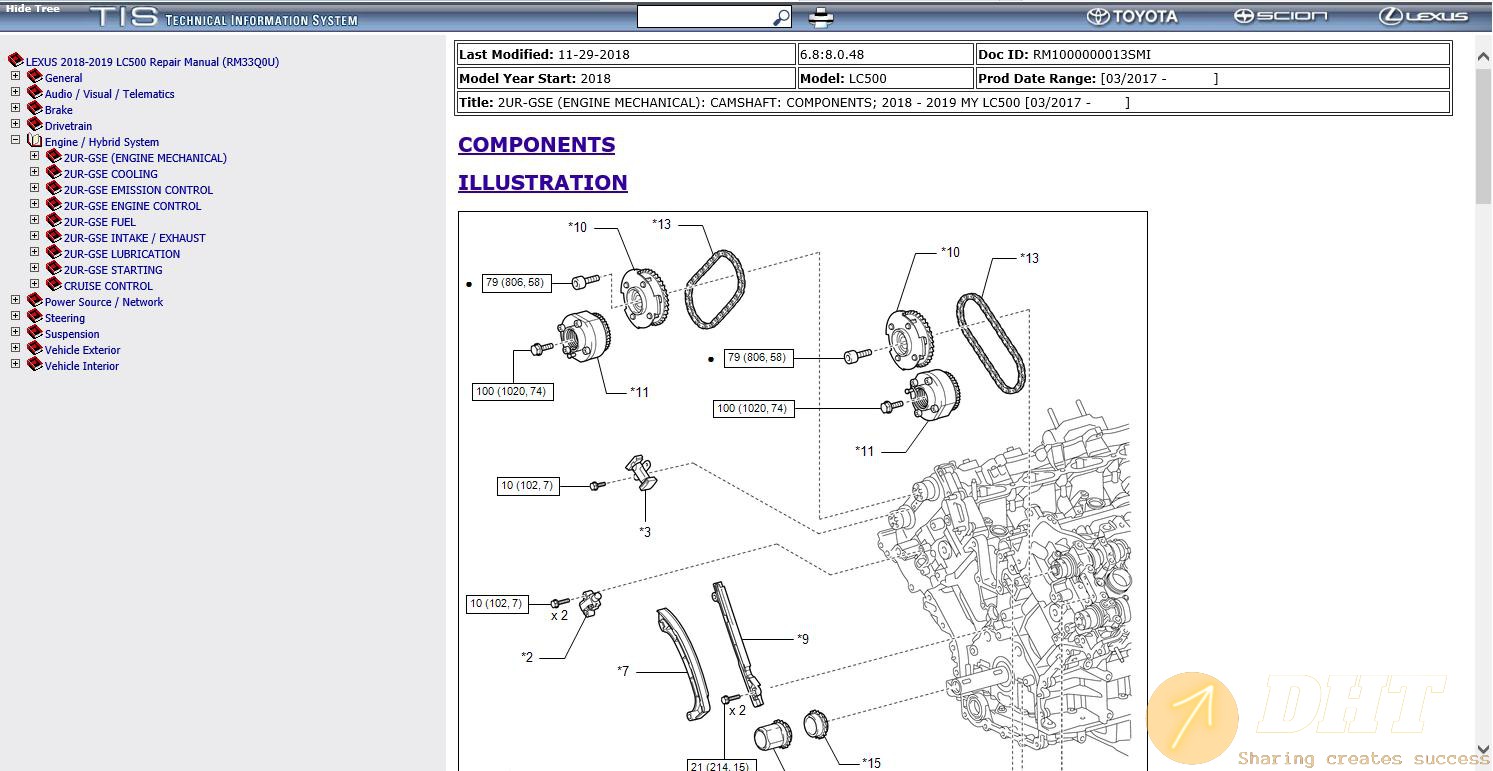Open 2UR-GSE COOLING entry
This screenshot has width=1493, height=771.
[x=110, y=174]
